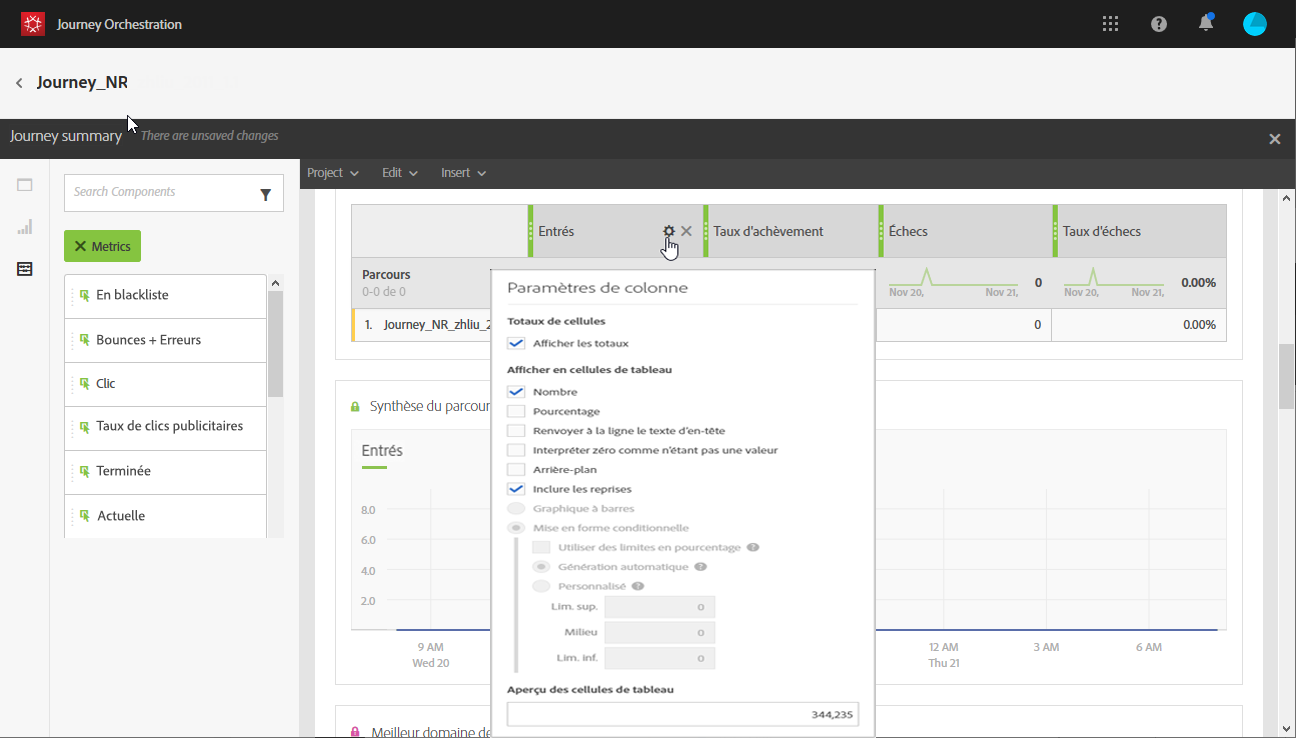Click the Taux d'achèvement column header

point(790,231)
